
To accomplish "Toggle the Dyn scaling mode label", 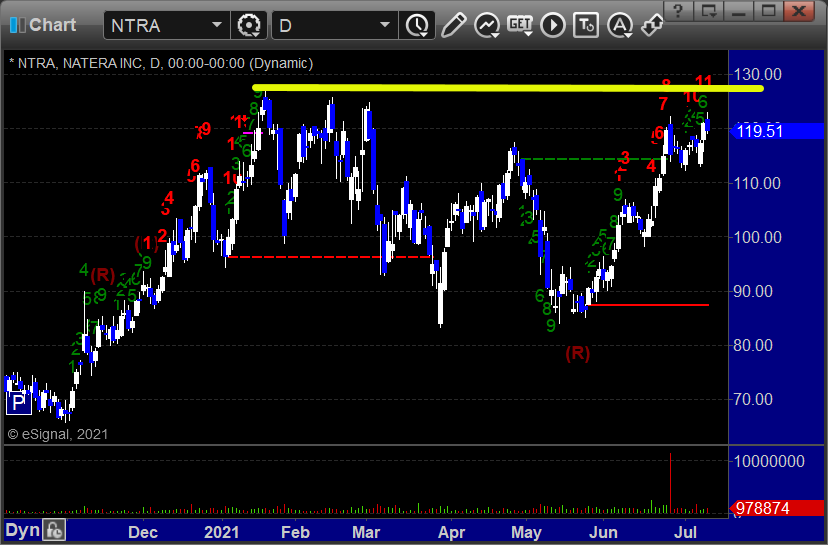I will click(x=21, y=531).
